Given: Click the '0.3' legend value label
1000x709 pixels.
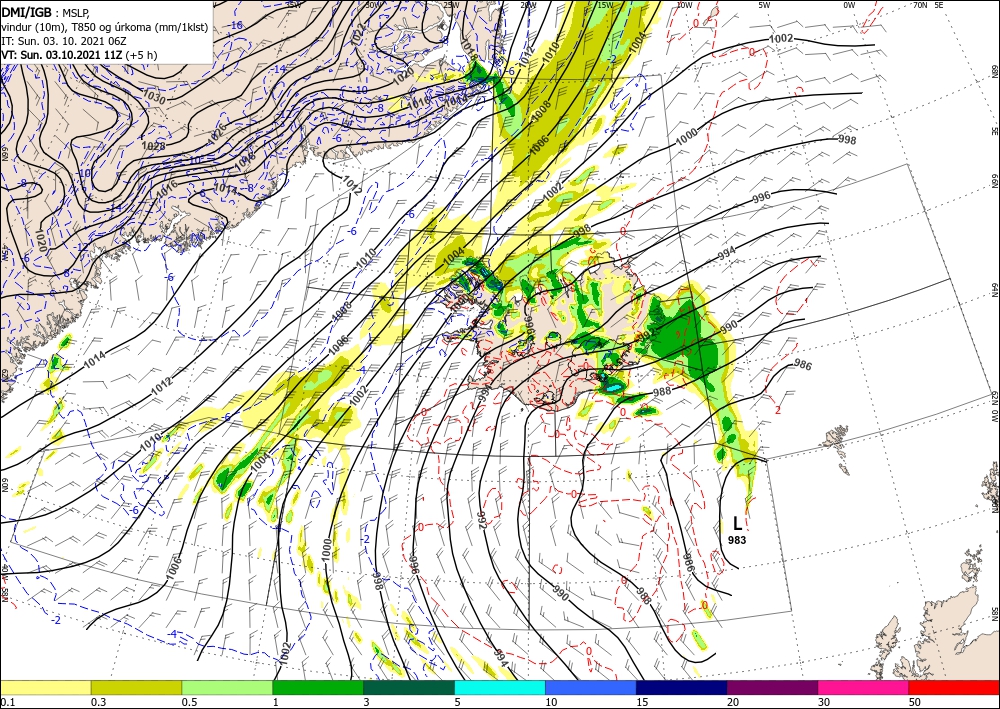Looking at the screenshot, I should (97, 702).
